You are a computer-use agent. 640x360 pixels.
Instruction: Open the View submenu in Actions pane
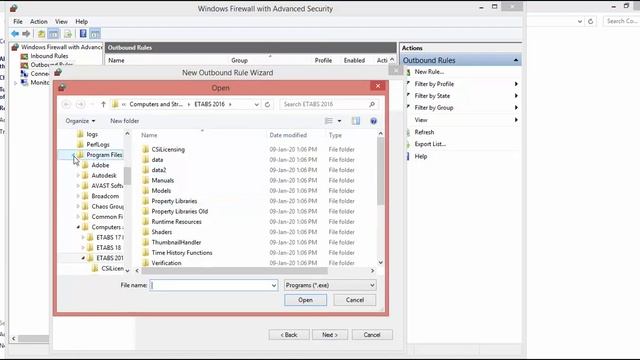463,120
